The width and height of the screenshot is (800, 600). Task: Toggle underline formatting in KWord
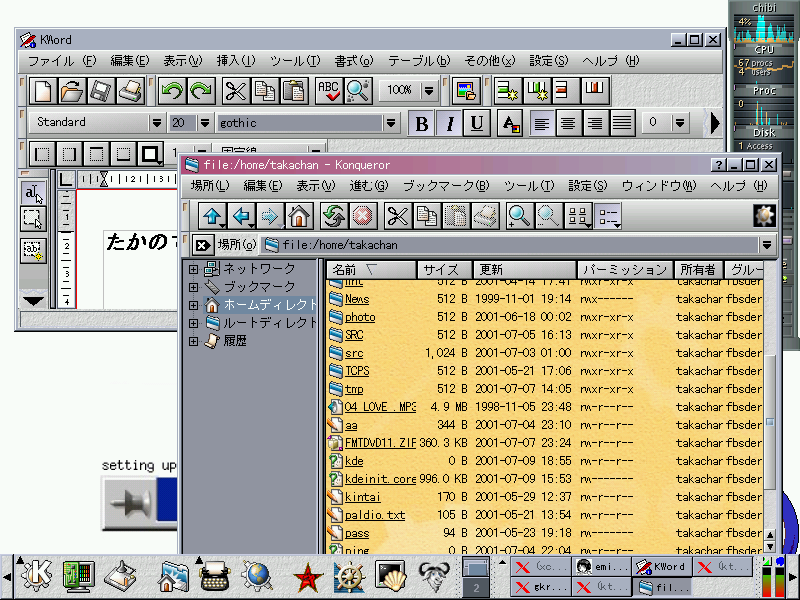point(477,123)
